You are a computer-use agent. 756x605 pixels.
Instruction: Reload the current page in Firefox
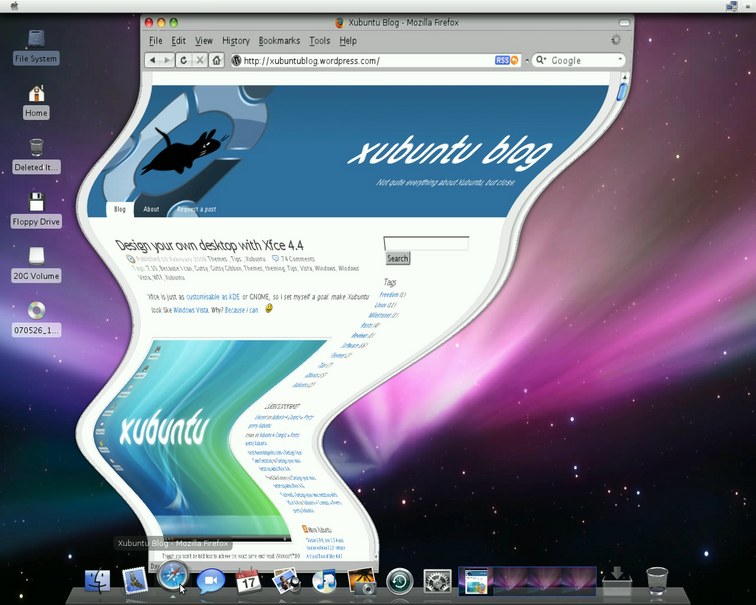[x=184, y=60]
